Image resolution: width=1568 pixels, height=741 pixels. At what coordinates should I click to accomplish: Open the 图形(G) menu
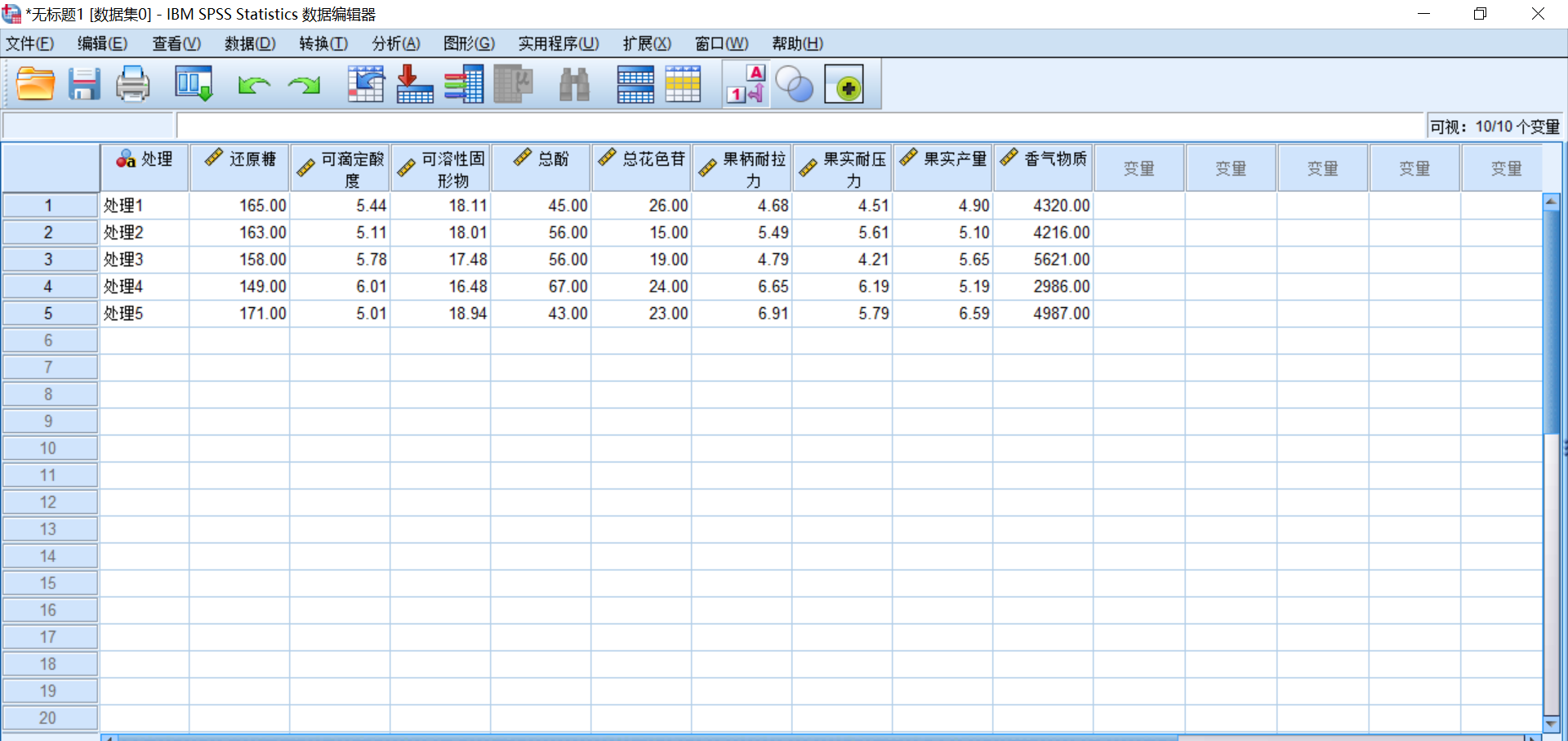[x=469, y=43]
